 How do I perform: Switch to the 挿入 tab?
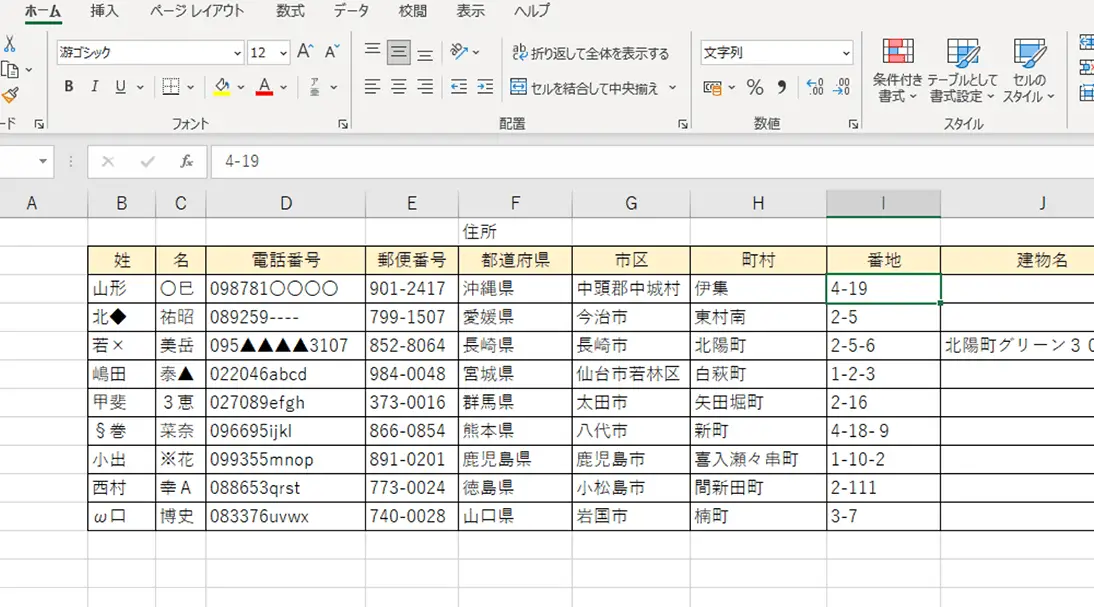[104, 11]
